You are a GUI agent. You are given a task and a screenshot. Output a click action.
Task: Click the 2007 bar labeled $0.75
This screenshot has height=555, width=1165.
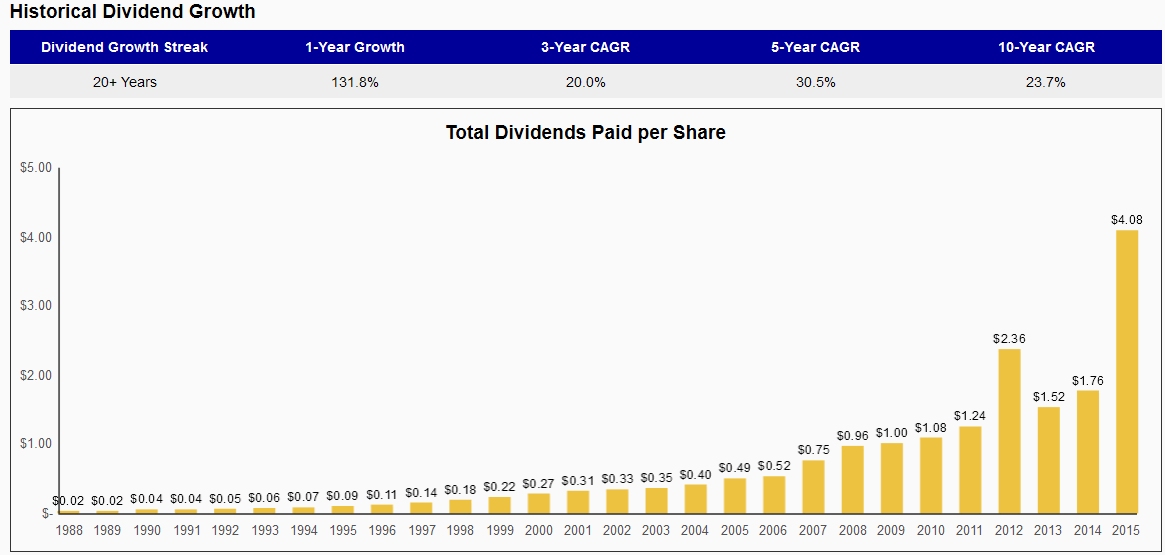point(813,487)
